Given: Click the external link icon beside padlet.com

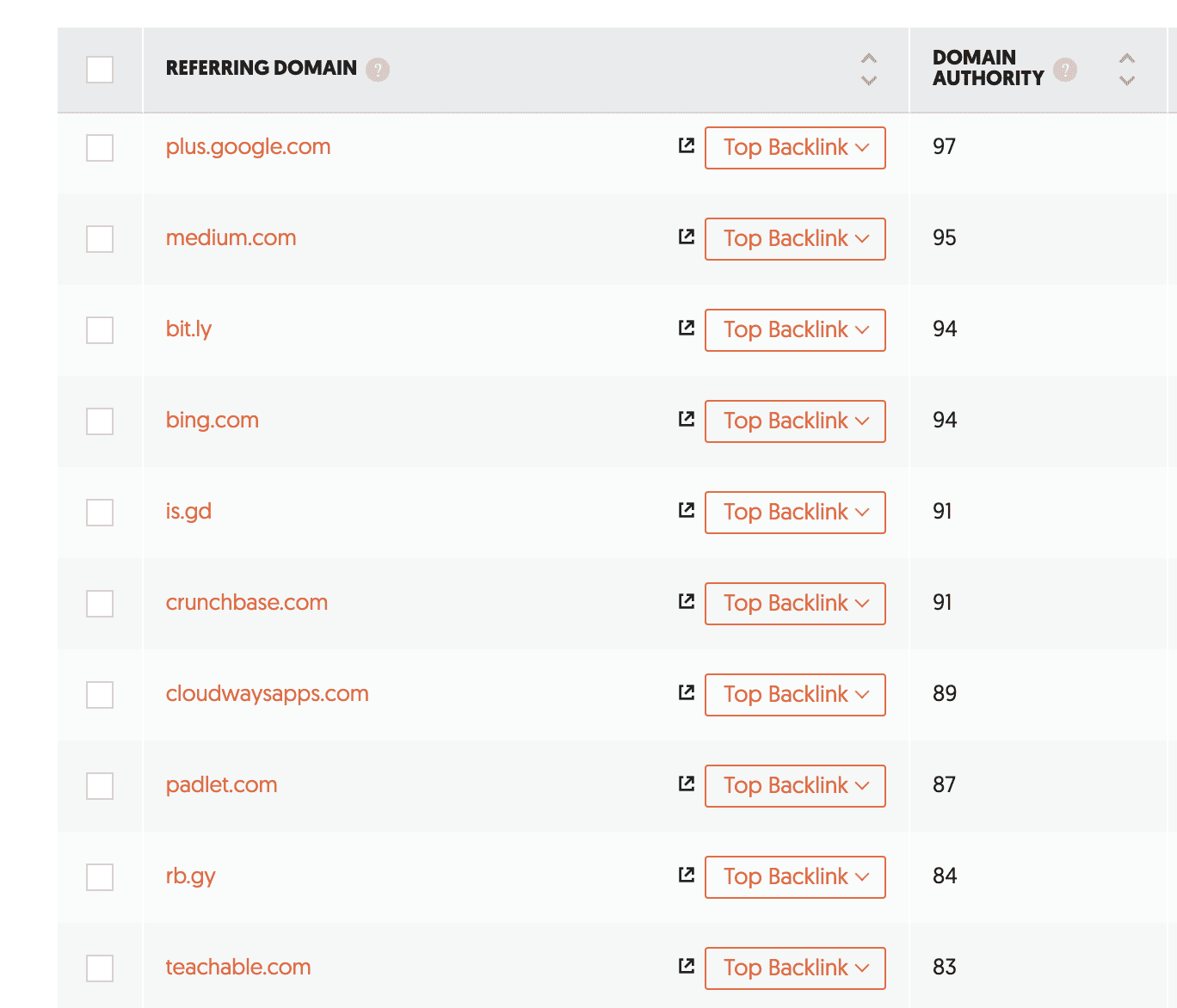Looking at the screenshot, I should (x=686, y=784).
